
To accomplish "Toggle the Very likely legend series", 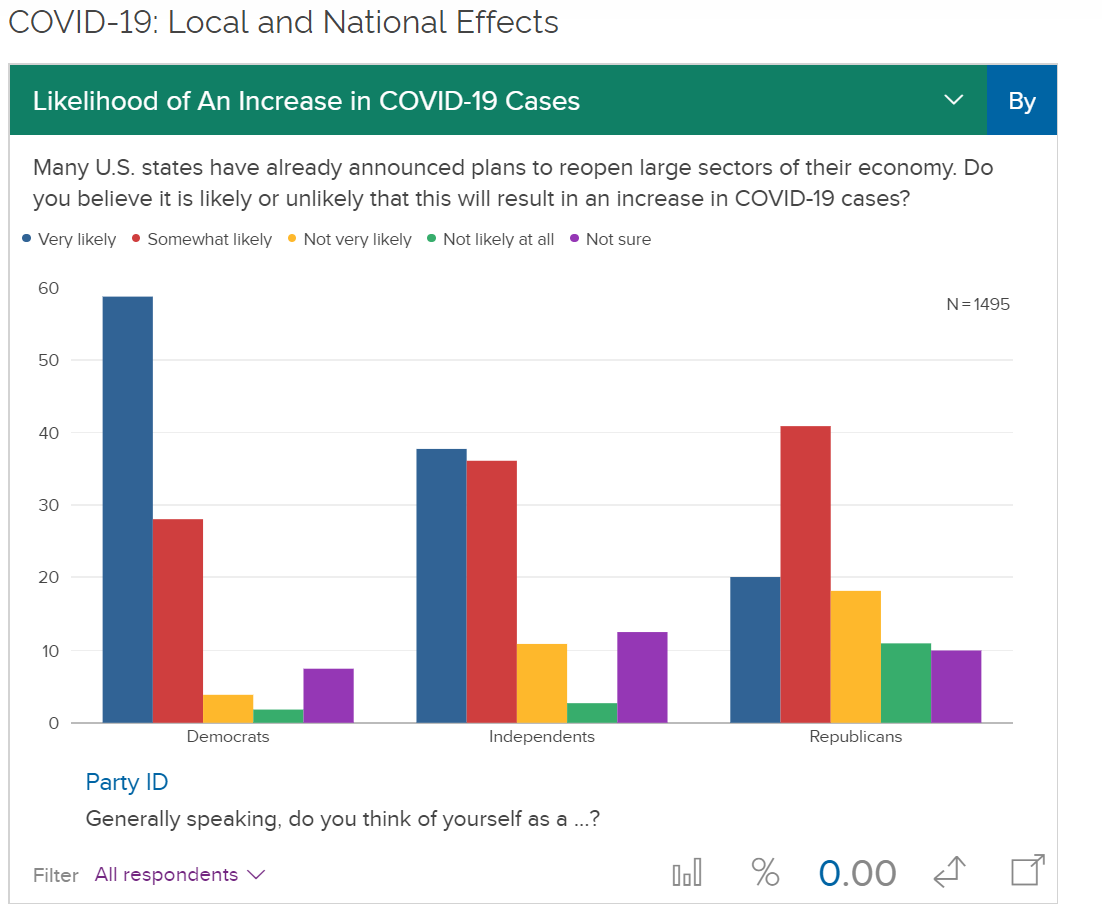I will tap(69, 239).
